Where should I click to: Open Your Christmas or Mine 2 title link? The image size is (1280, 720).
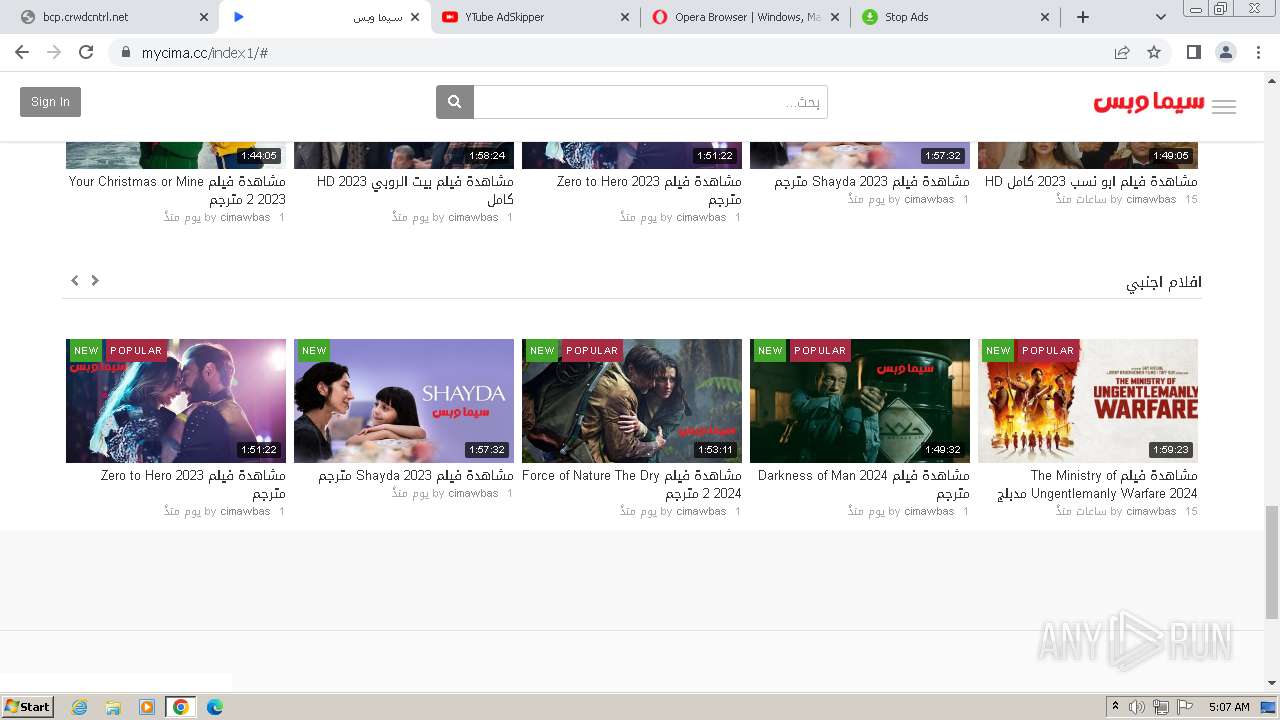point(177,191)
